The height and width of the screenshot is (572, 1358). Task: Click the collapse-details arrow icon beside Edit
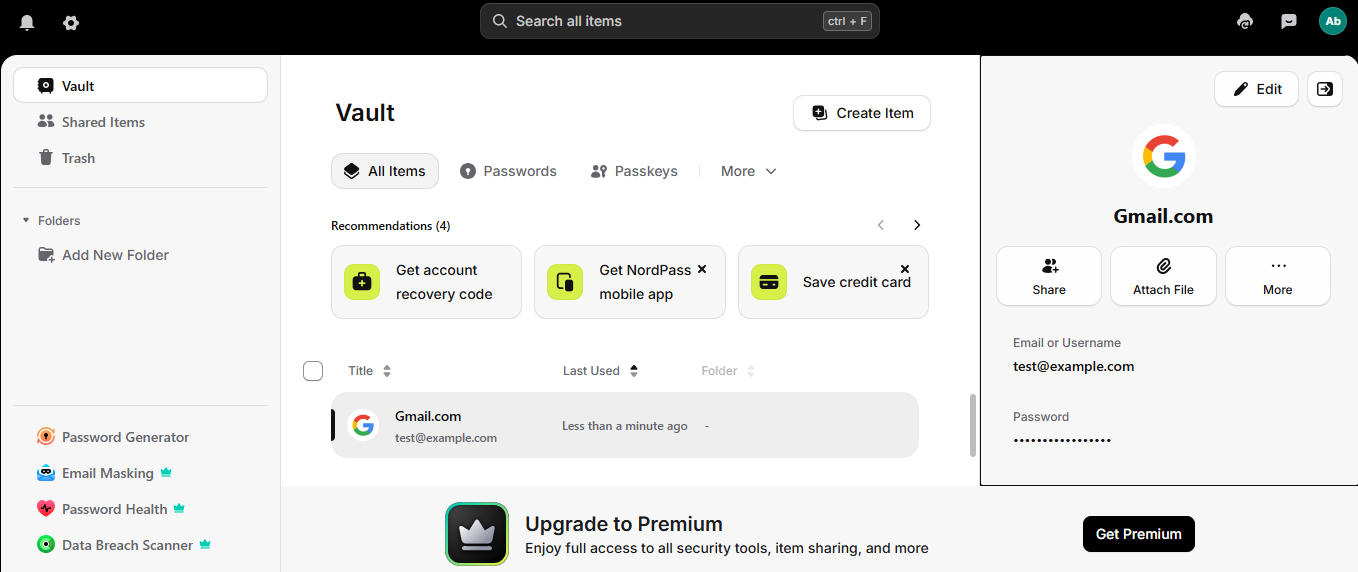click(x=1325, y=89)
